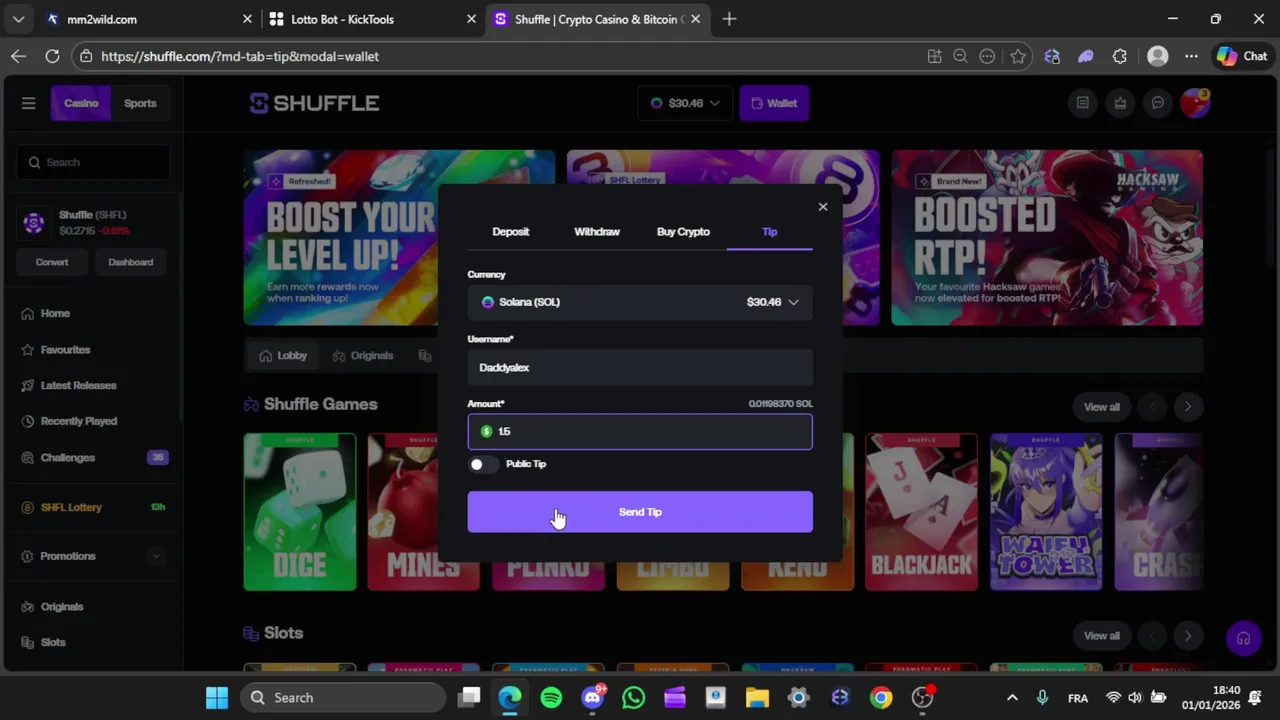Click the live support headset button

pyautogui.click(x=1243, y=639)
